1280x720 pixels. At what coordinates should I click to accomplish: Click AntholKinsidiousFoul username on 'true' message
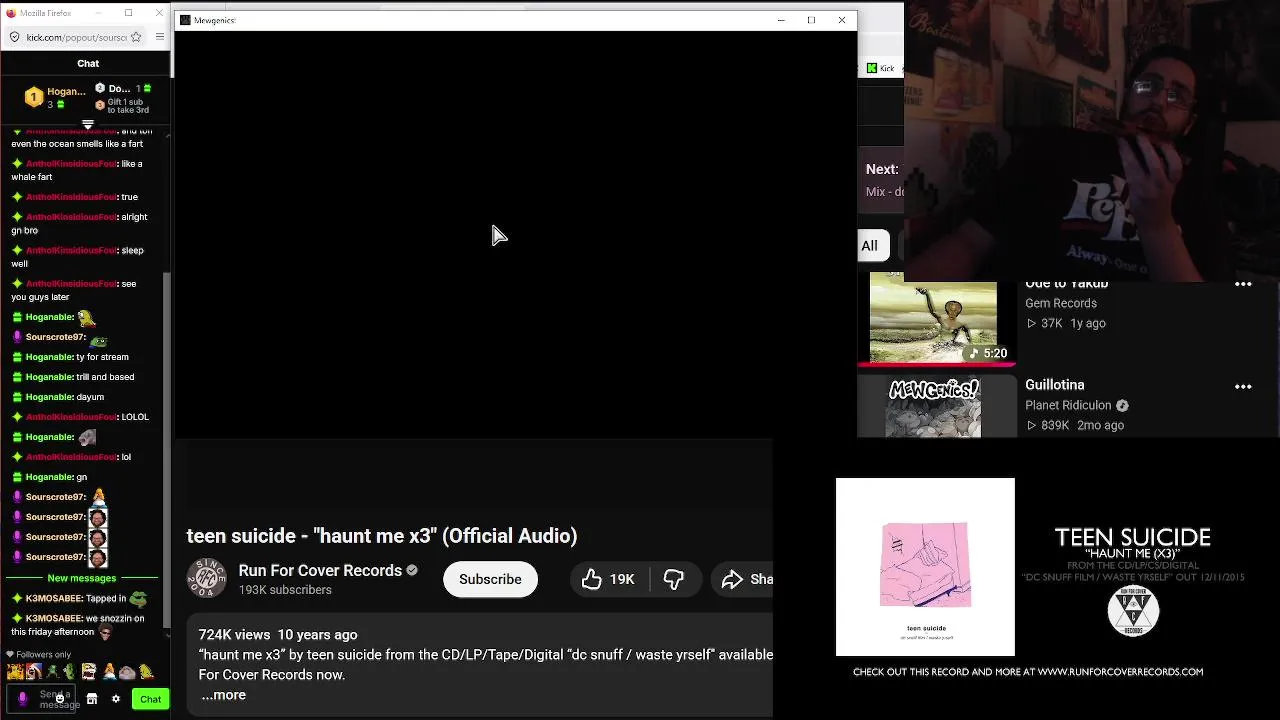(x=71, y=197)
